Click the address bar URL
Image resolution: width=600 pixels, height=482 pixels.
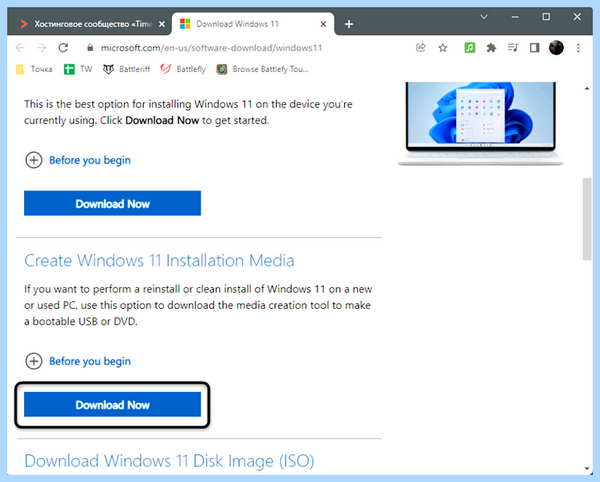[x=211, y=48]
